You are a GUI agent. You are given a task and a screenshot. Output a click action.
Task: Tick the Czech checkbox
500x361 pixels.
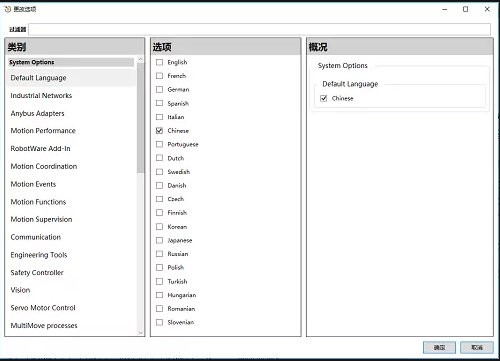pyautogui.click(x=160, y=199)
